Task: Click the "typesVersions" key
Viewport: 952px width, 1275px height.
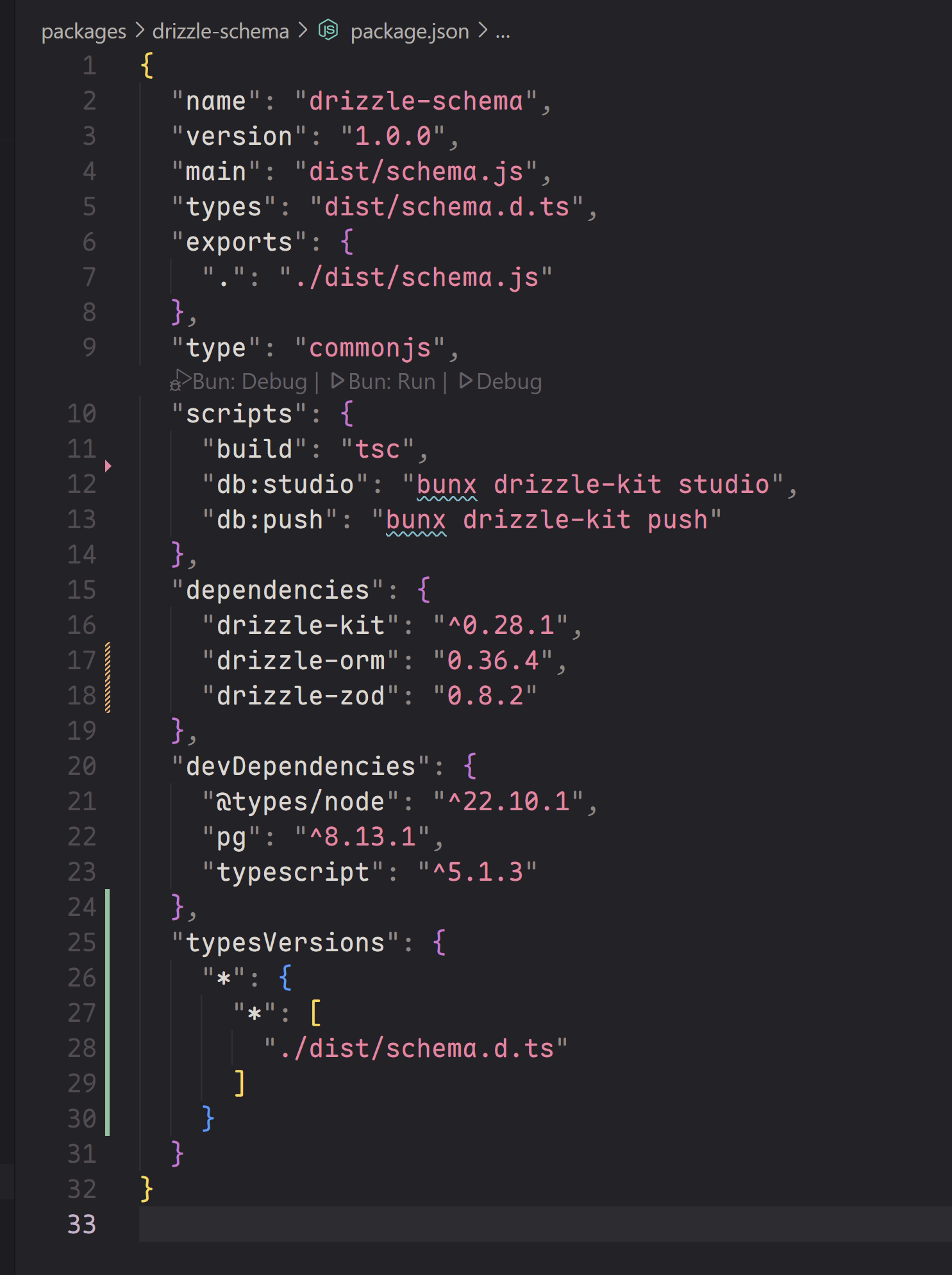Action: pyautogui.click(x=285, y=943)
